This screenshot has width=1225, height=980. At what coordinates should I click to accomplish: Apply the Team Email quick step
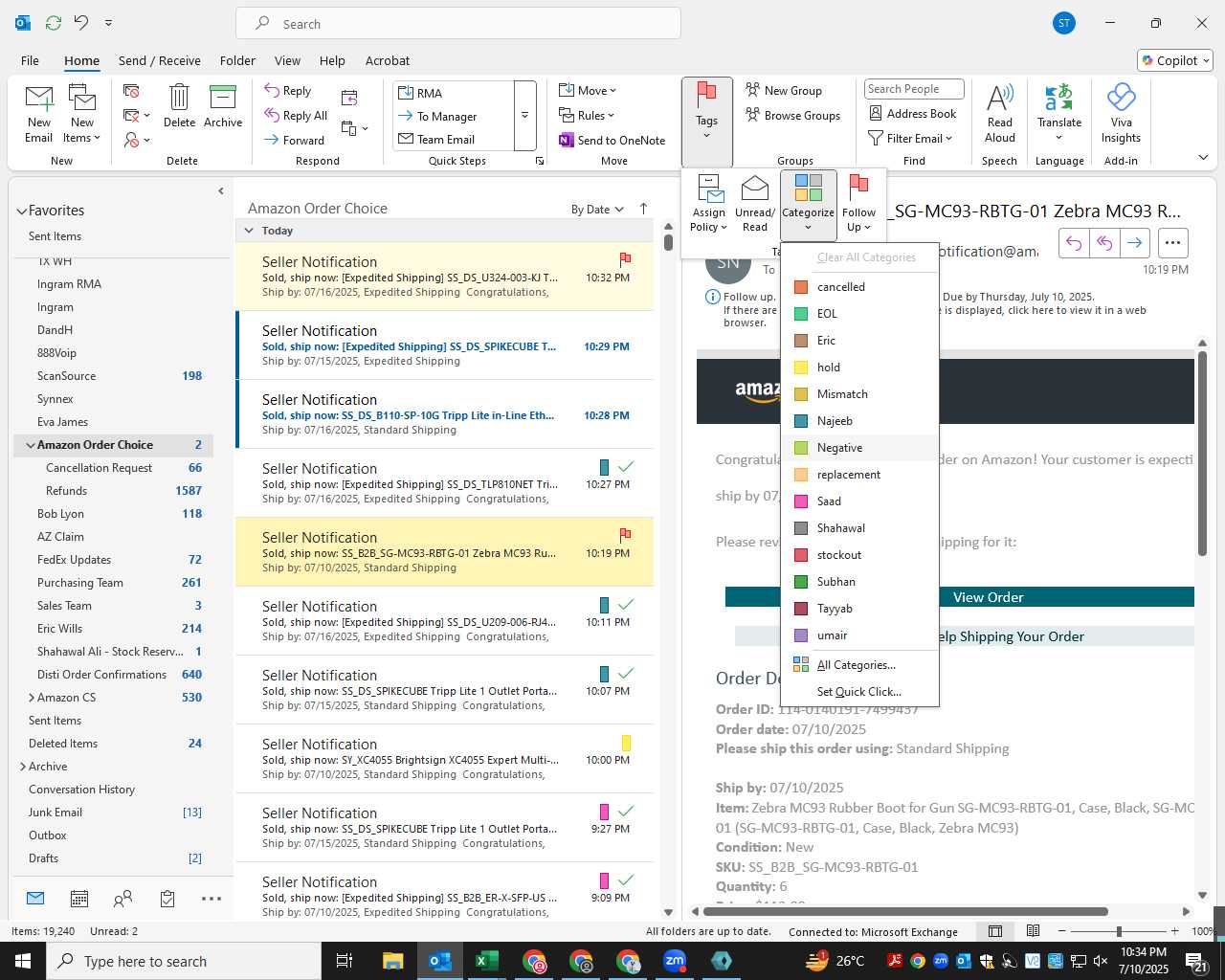tap(452, 139)
